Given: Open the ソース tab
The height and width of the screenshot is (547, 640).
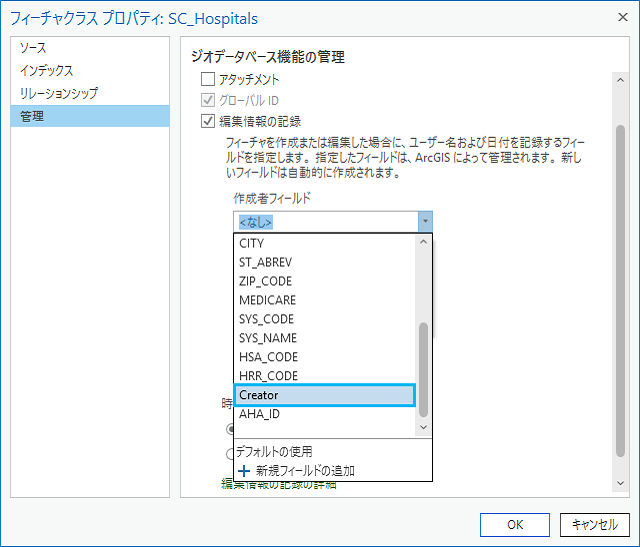Looking at the screenshot, I should point(33,48).
